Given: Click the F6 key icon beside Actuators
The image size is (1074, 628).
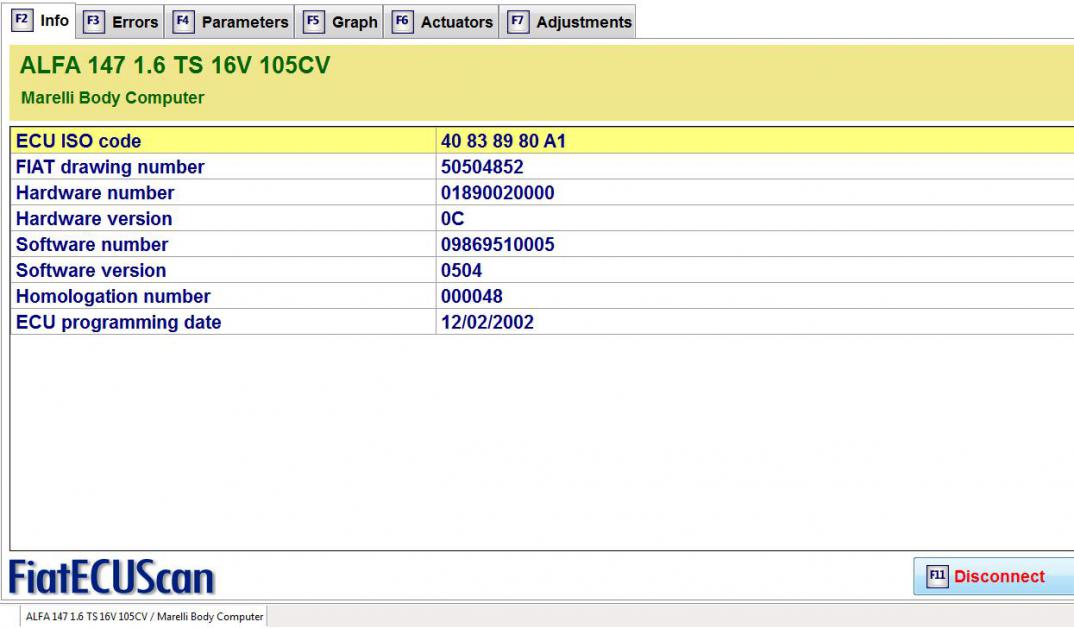Looking at the screenshot, I should (402, 22).
